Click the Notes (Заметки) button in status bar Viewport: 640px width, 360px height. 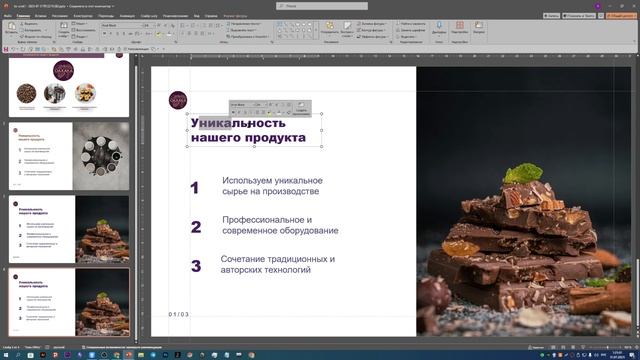pyautogui.click(x=536, y=347)
